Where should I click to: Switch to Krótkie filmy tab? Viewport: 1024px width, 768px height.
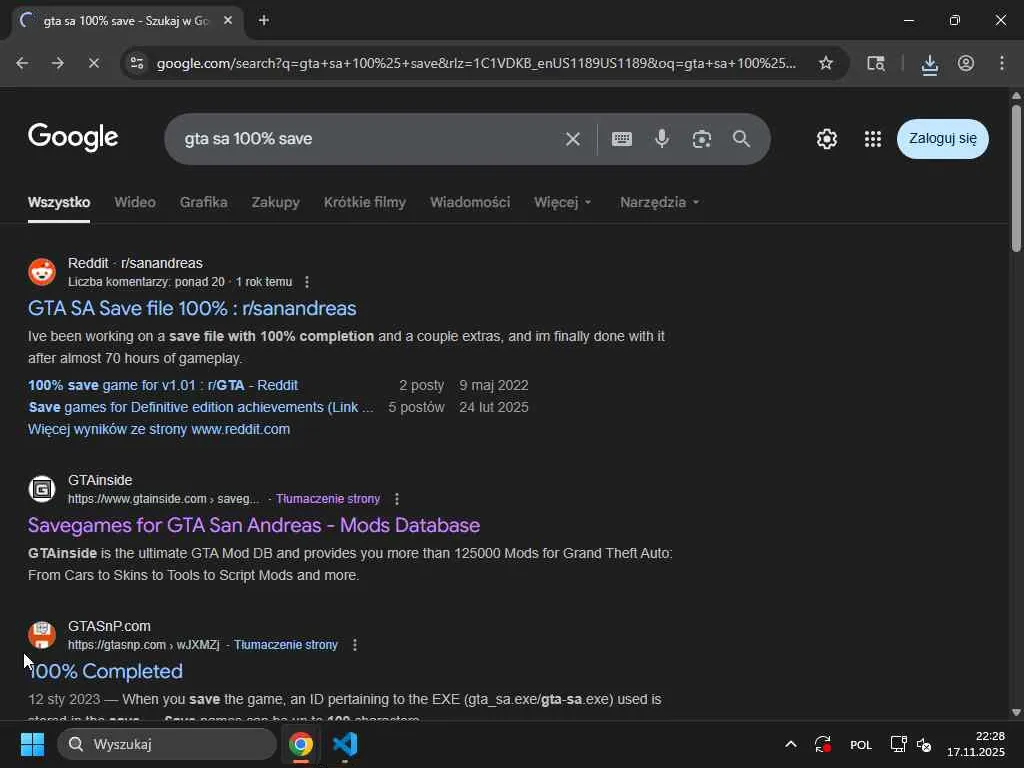pos(364,202)
